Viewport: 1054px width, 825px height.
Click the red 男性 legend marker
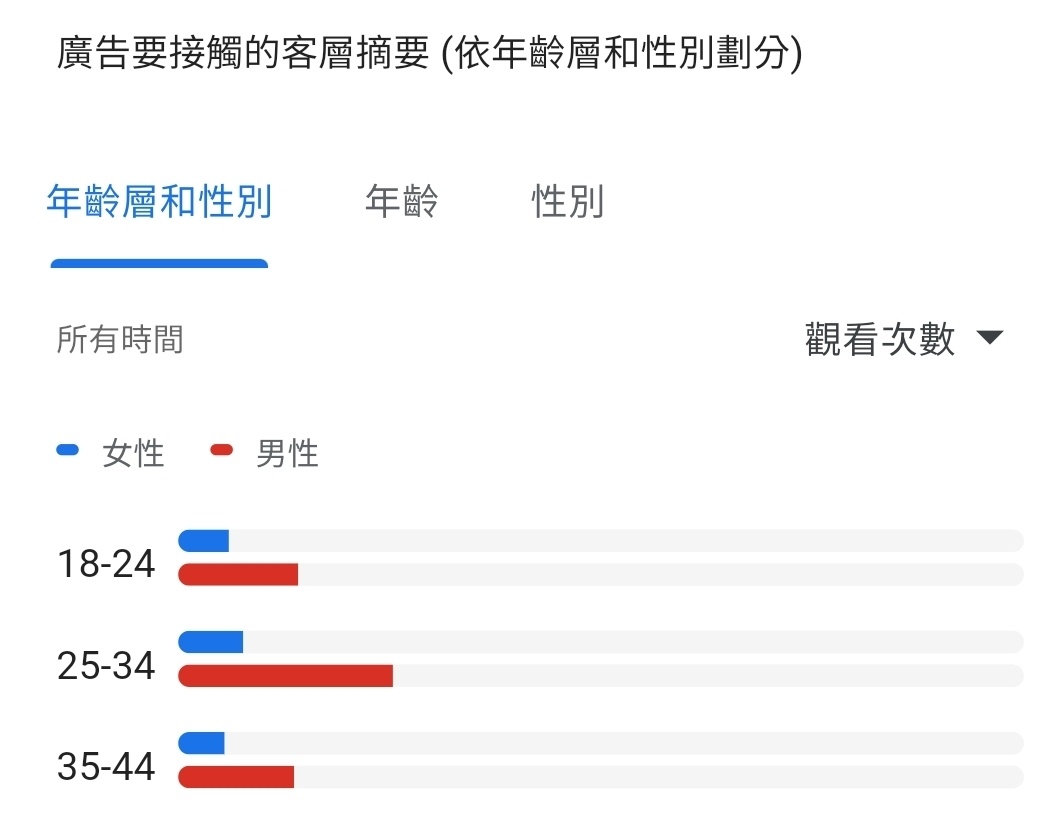(221, 450)
